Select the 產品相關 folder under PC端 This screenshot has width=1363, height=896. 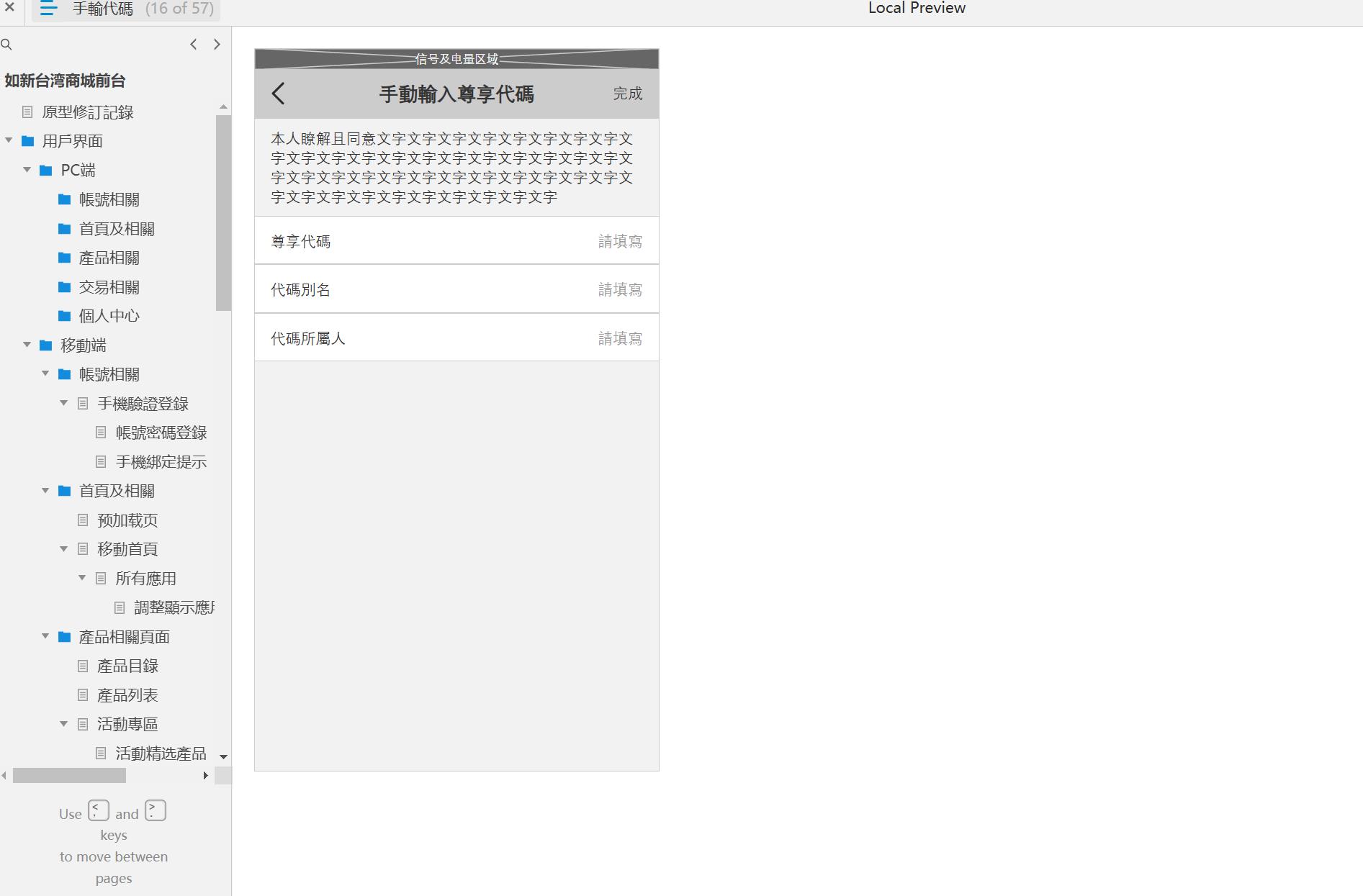(109, 258)
